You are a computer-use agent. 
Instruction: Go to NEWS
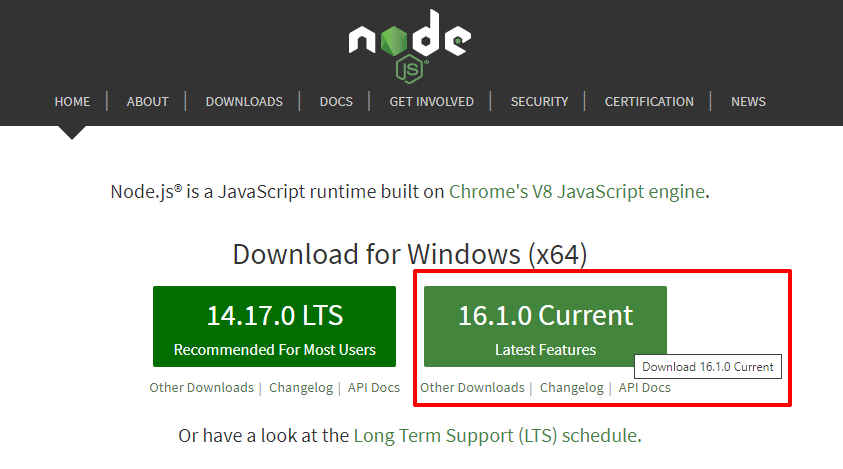coord(748,102)
